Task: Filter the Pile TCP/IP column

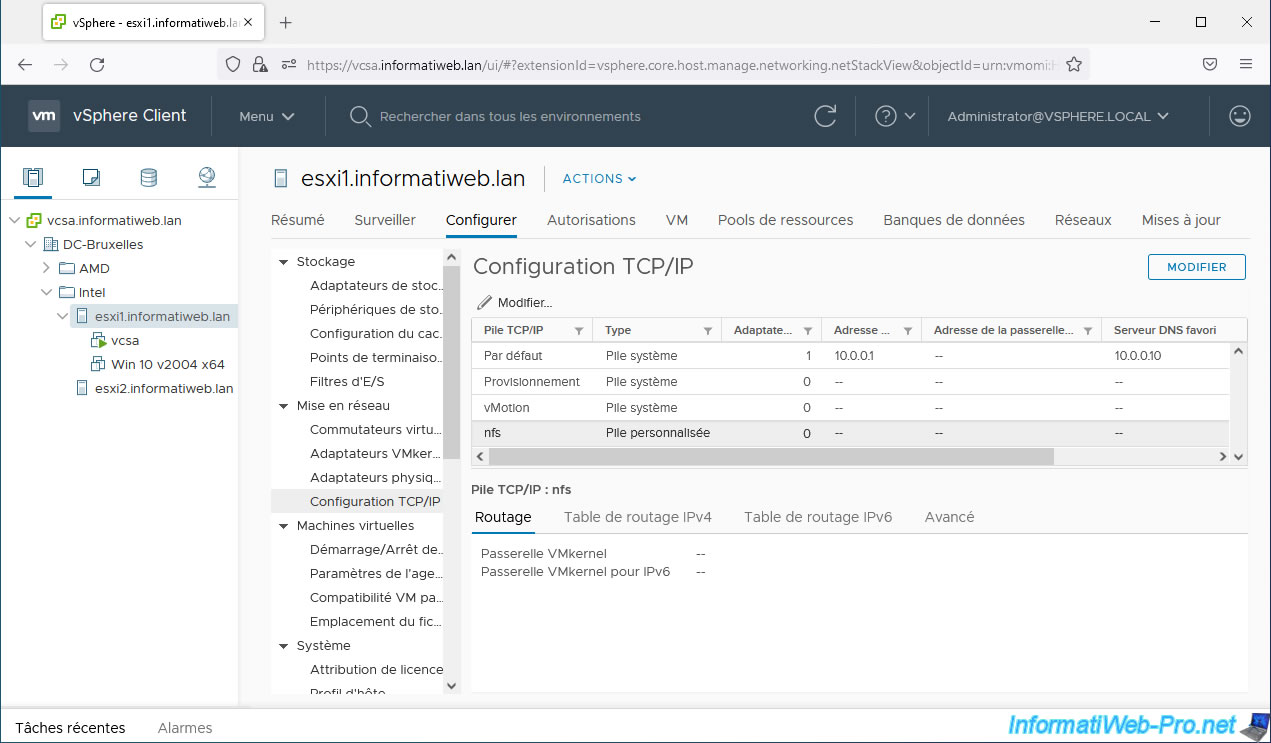Action: tap(578, 331)
